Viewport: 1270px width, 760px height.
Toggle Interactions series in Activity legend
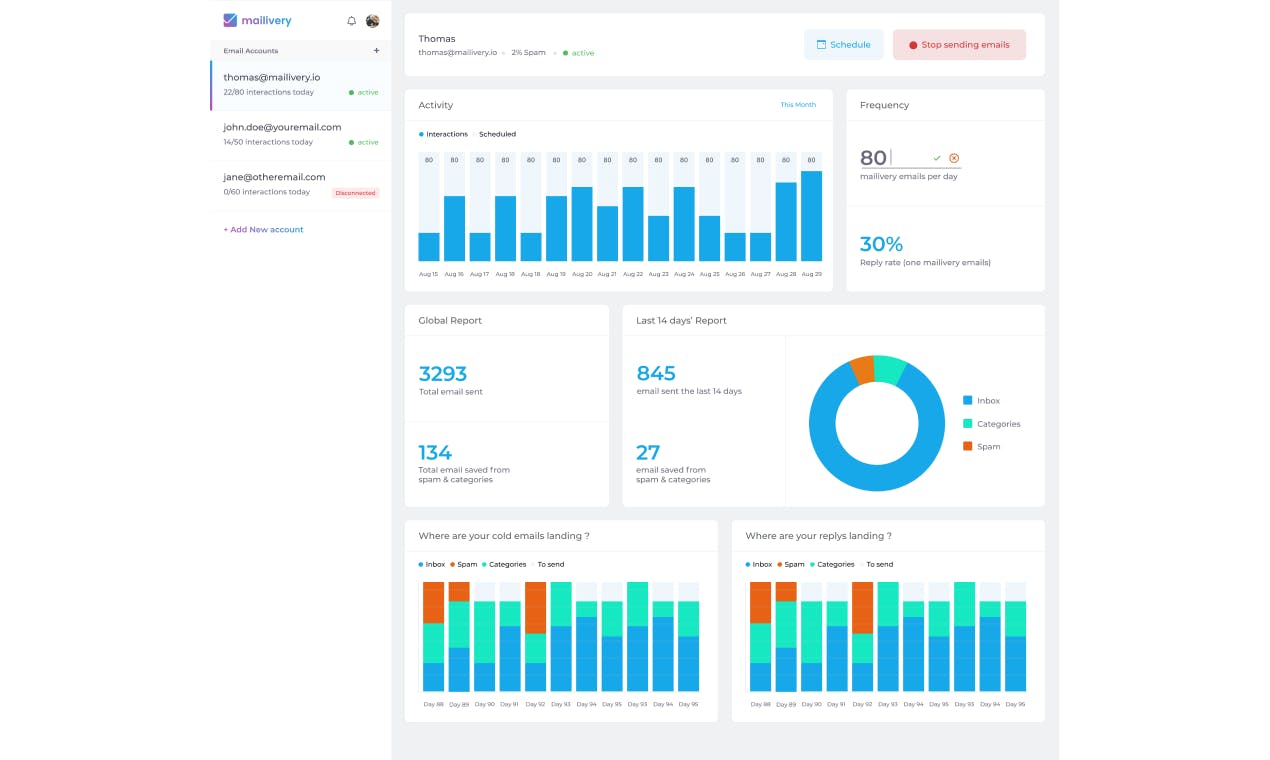click(443, 134)
